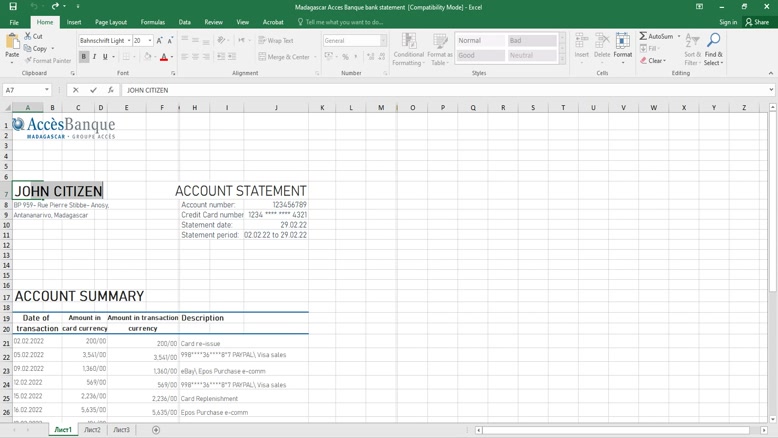This screenshot has width=778, height=438.
Task: Click the Find & Select magnifier icon
Action: [713, 41]
